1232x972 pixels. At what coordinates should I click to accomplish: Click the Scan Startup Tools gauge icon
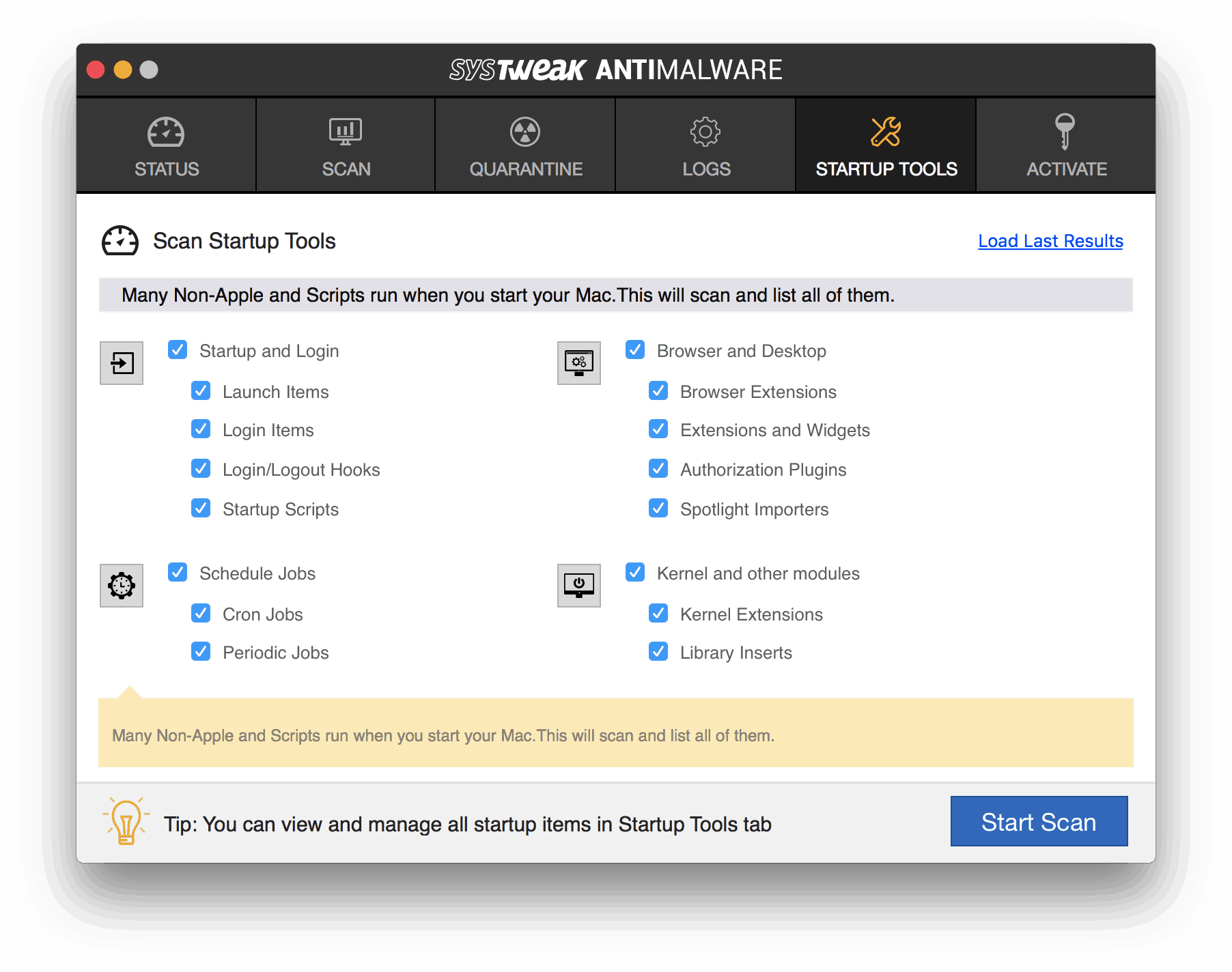click(x=120, y=241)
